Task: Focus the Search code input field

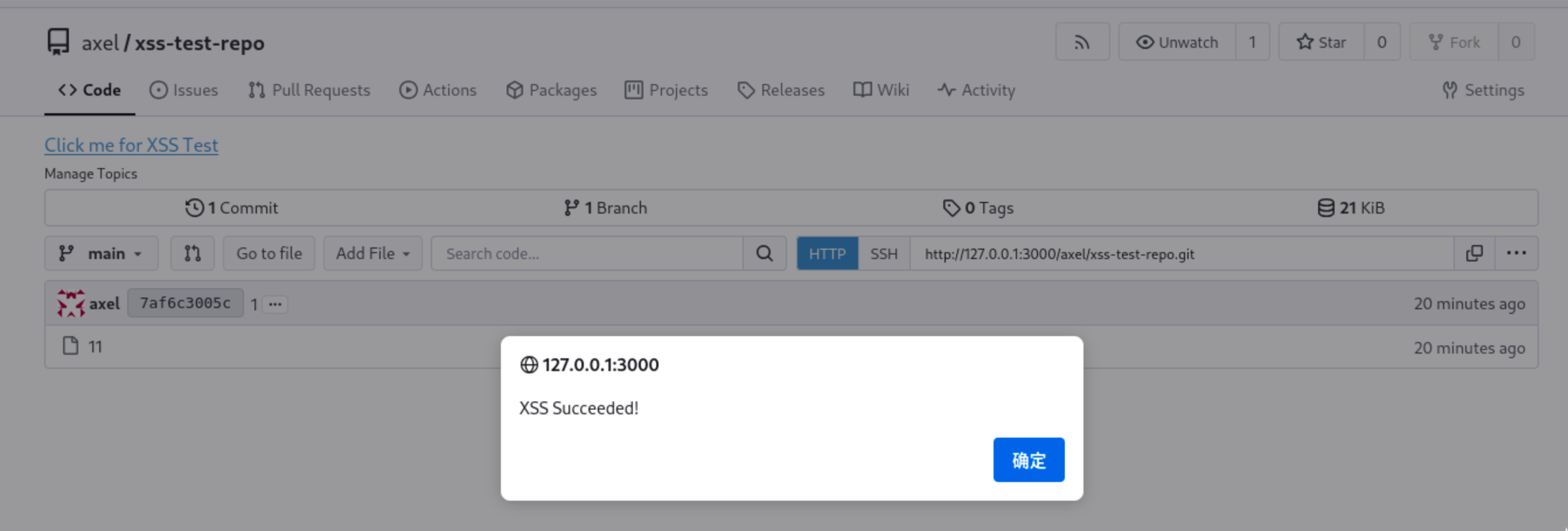Action: (x=587, y=253)
